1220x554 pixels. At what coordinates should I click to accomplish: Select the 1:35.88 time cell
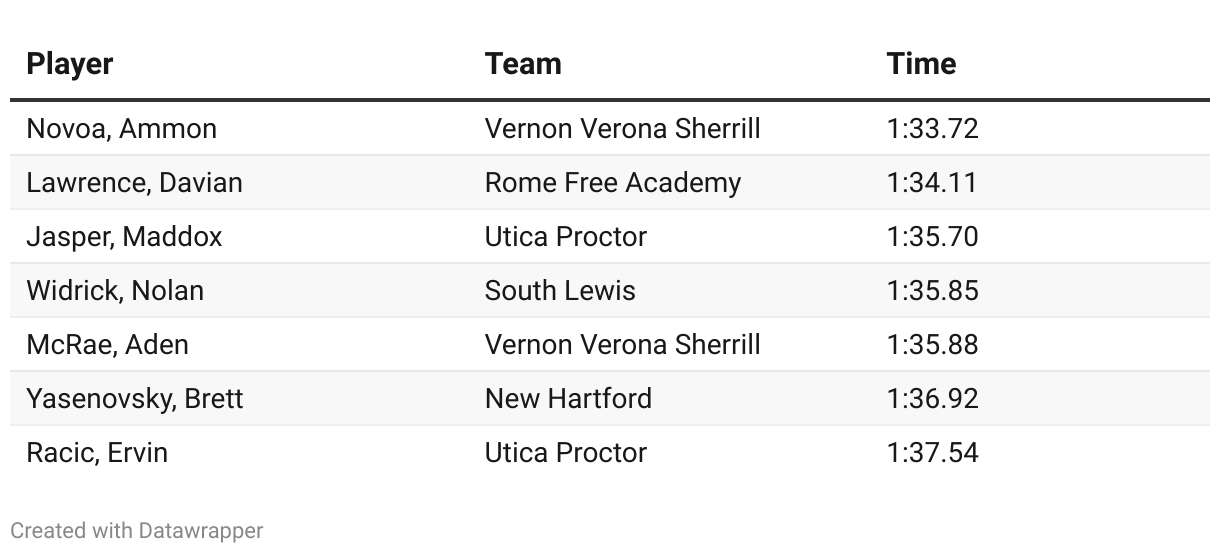point(932,345)
